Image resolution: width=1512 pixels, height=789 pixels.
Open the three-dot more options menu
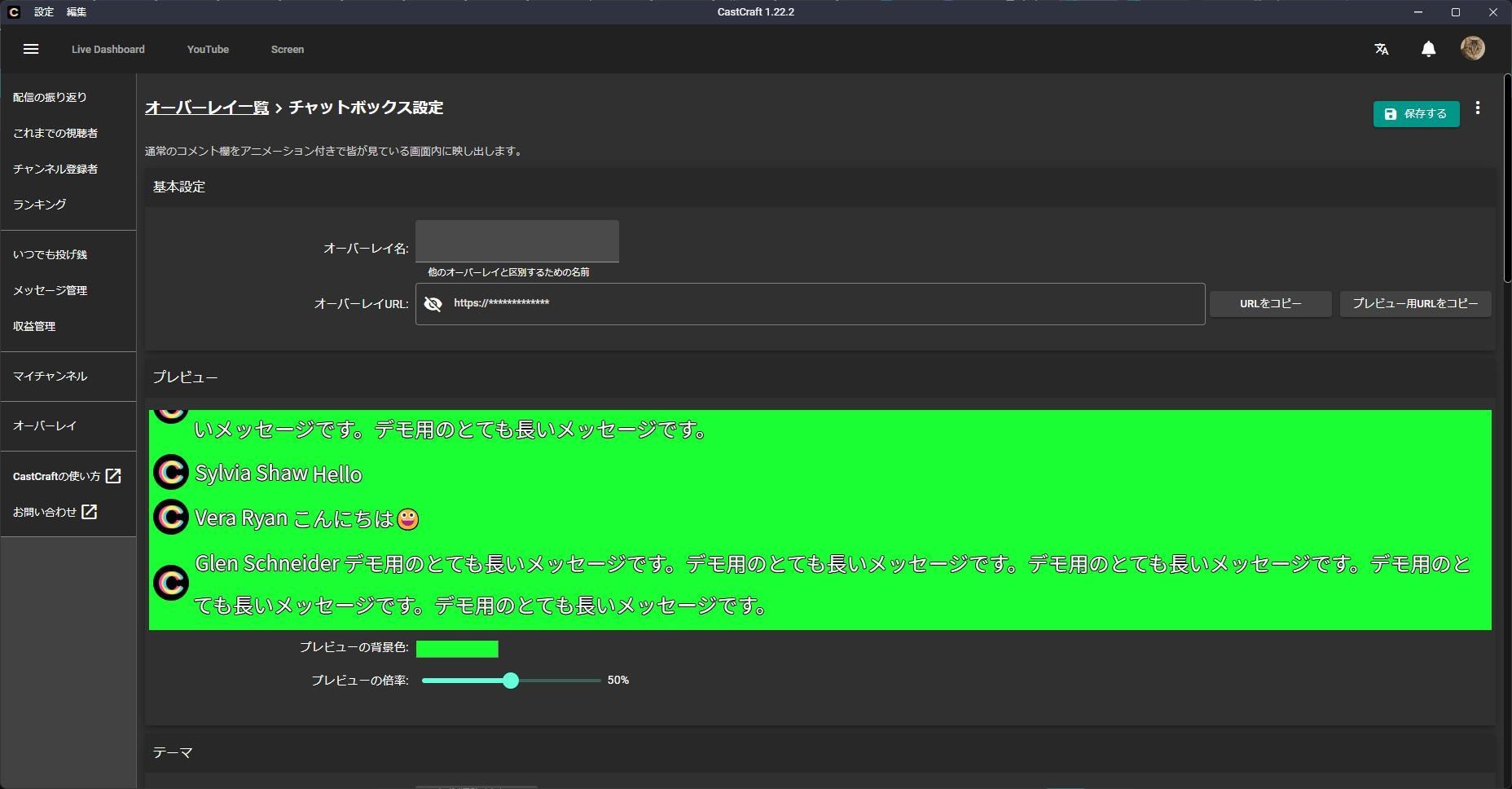tap(1478, 108)
